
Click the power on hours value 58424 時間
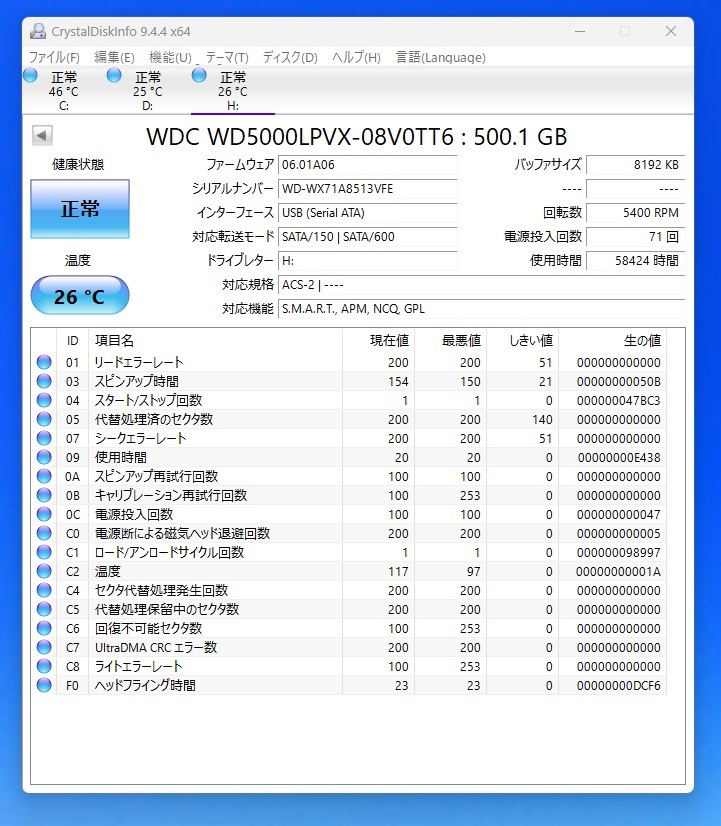tap(636, 260)
